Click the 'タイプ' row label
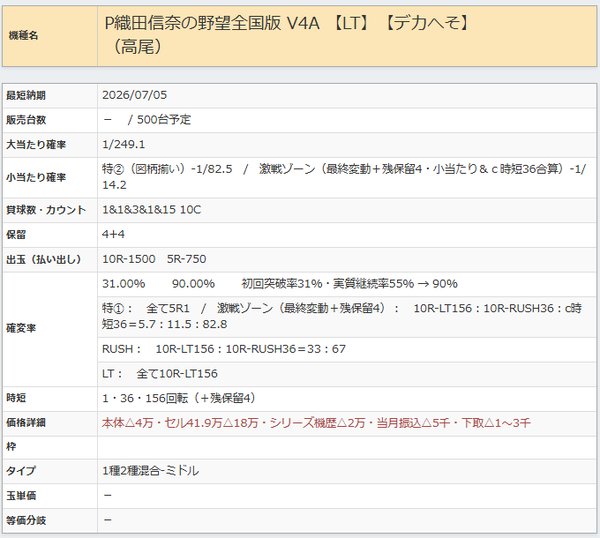Screen dimensions: 600x538 coord(21,471)
